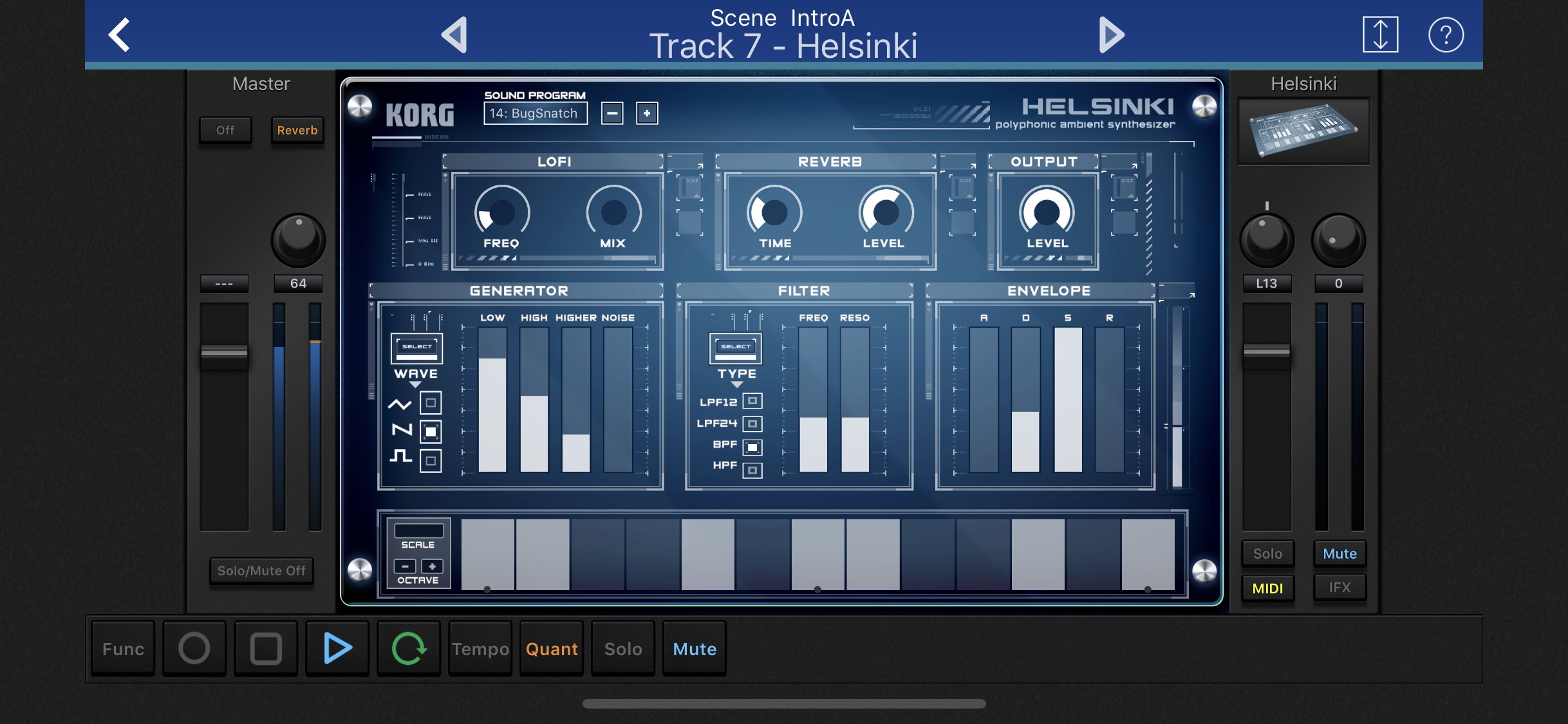
Task: Choose the HPF filter type
Action: [752, 470]
